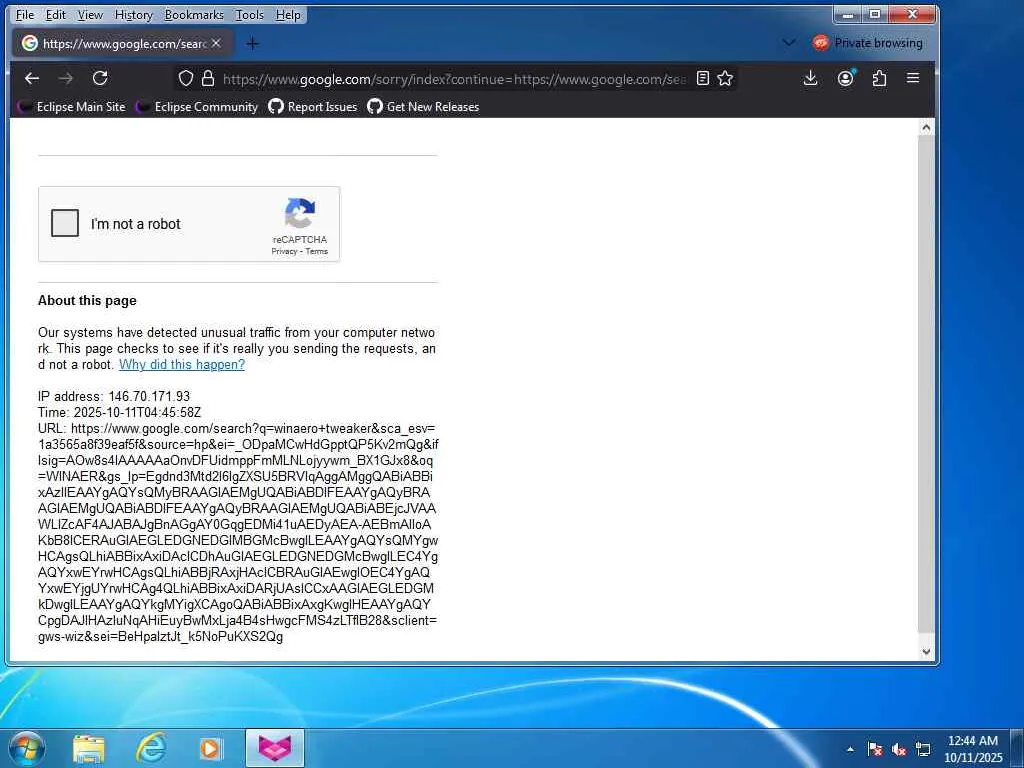Open Windows Media Player taskbar icon

point(210,748)
